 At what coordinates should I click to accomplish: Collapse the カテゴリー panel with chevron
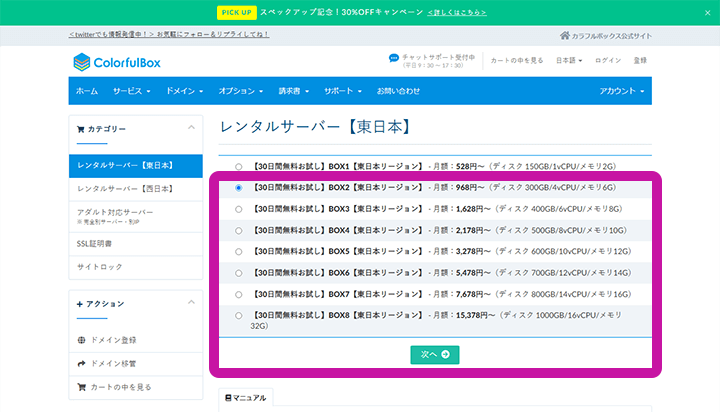coord(191,128)
